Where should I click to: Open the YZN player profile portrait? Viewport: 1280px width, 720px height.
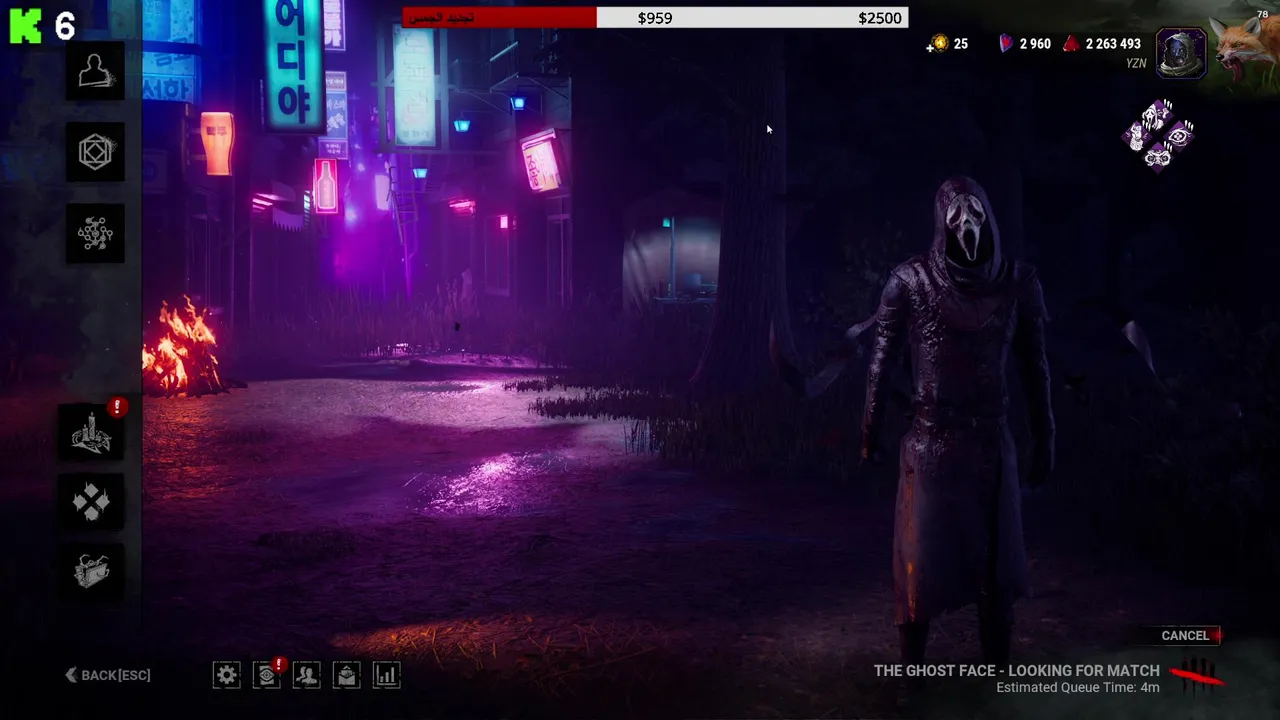tap(1181, 53)
